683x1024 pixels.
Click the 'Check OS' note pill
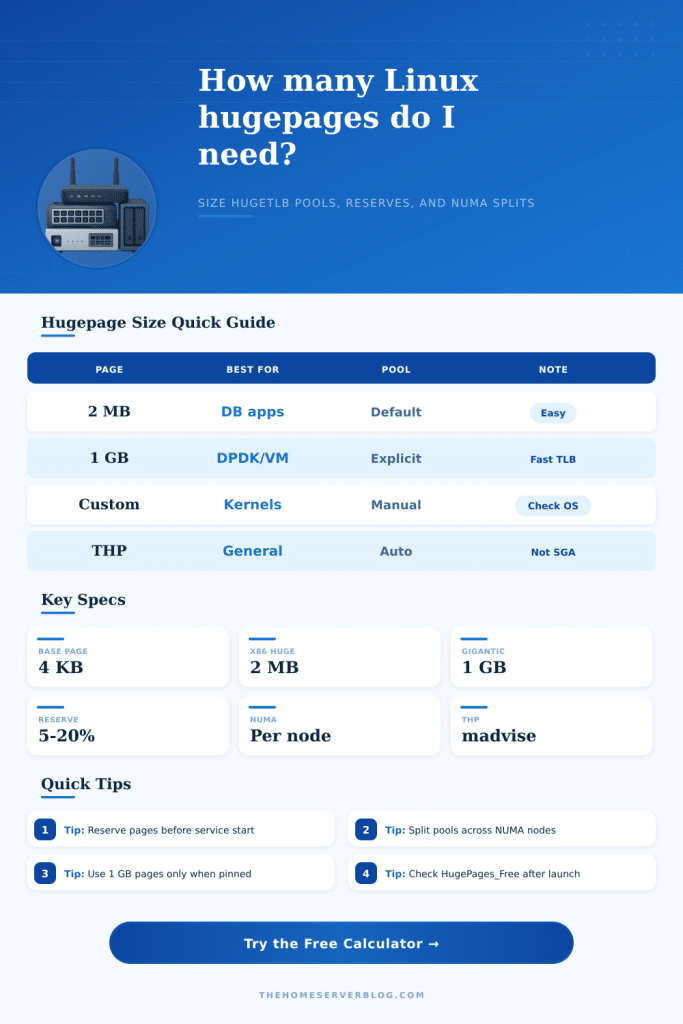(552, 505)
